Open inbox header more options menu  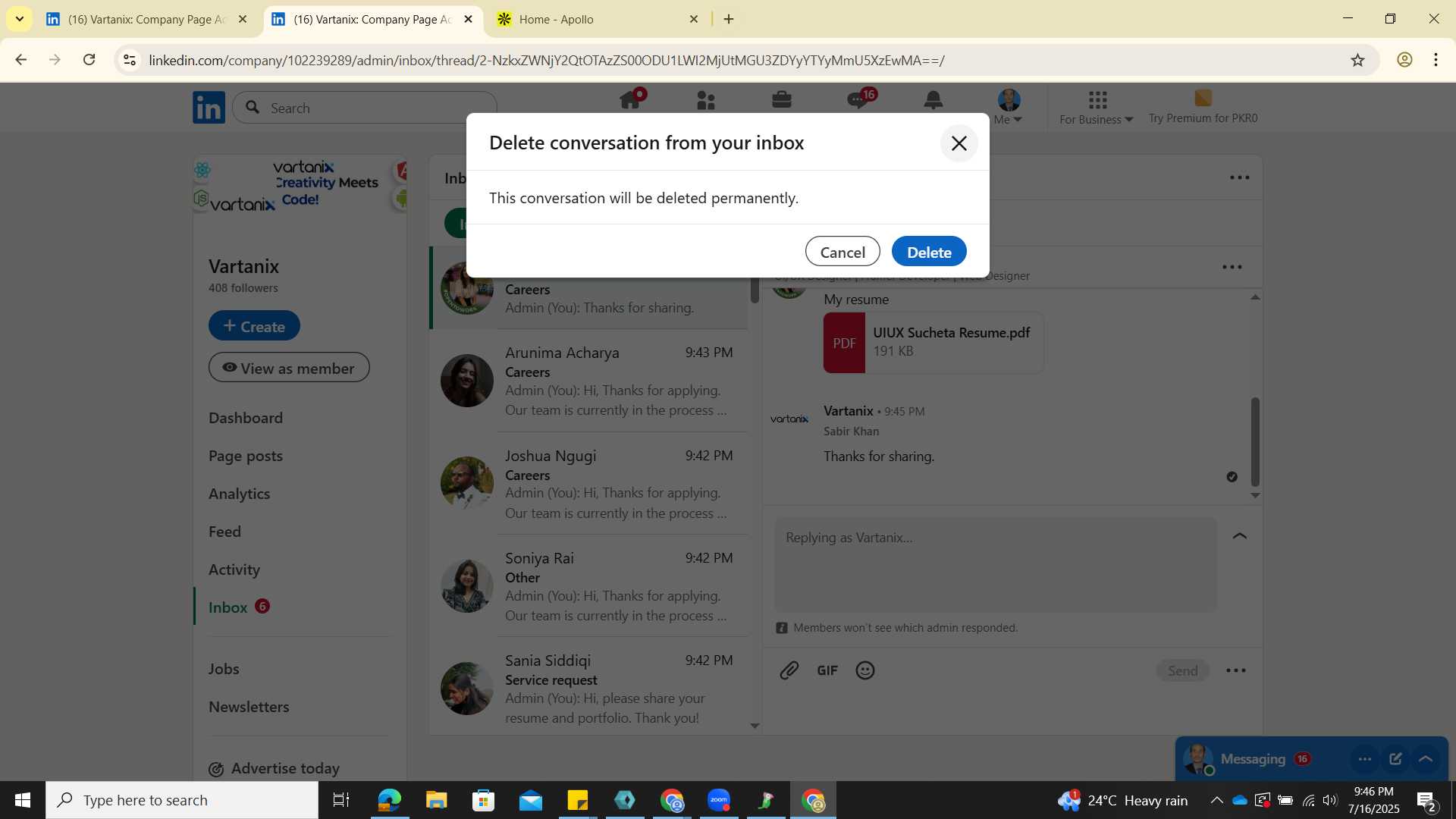1239,177
